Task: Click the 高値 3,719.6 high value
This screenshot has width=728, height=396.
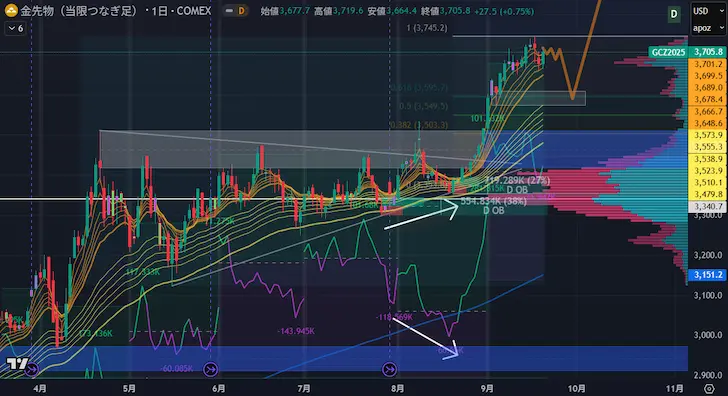Action: coord(338,11)
